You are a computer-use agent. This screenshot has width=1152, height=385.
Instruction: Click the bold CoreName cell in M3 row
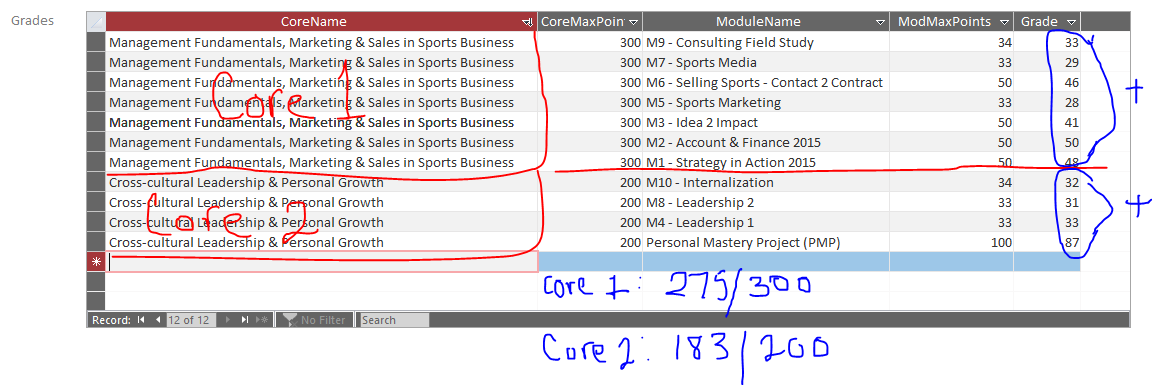click(x=322, y=122)
